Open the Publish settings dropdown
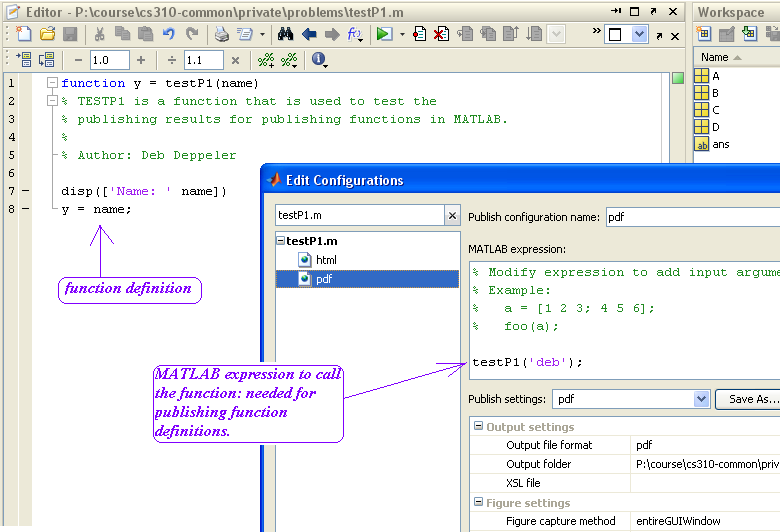Image resolution: width=780 pixels, height=532 pixels. click(701, 399)
